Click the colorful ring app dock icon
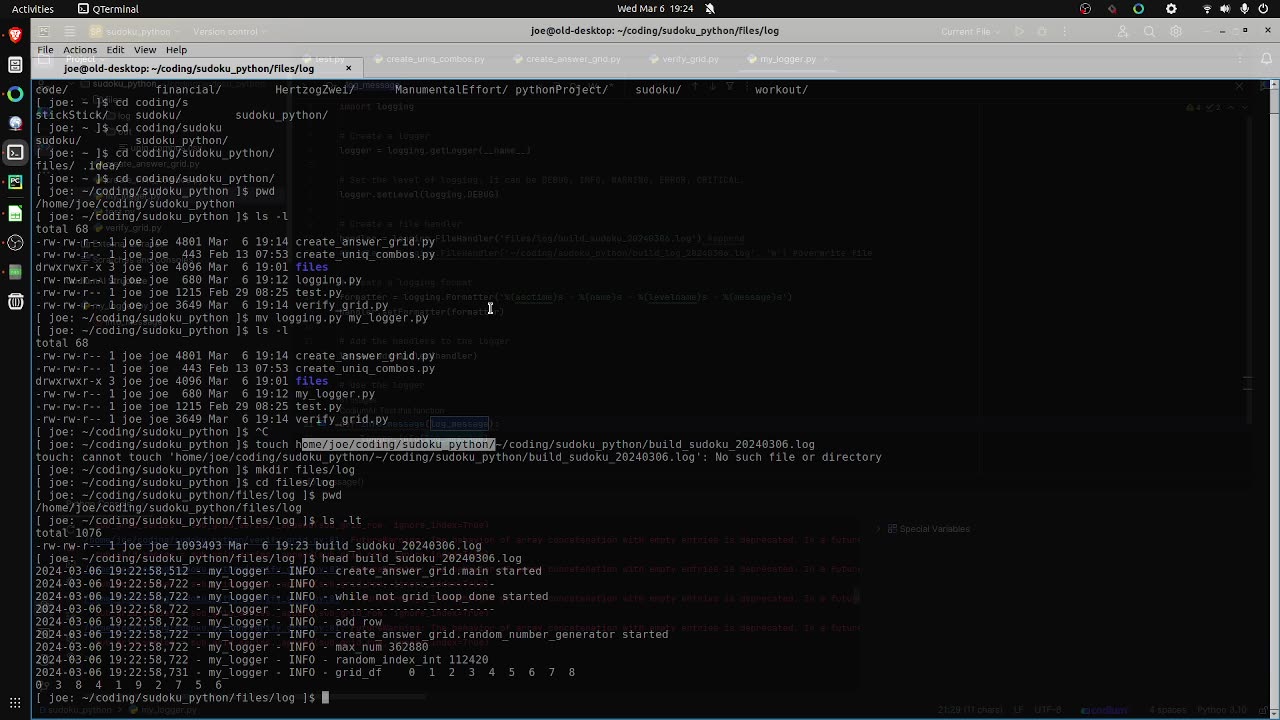Image resolution: width=1280 pixels, height=720 pixels. click(x=15, y=94)
